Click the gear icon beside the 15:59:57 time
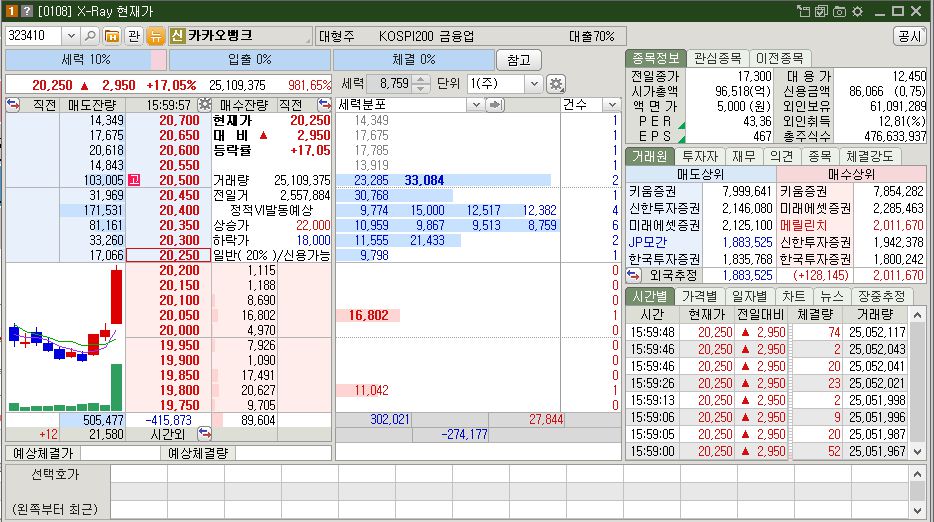Screen dimensions: 934x522 (x=204, y=105)
